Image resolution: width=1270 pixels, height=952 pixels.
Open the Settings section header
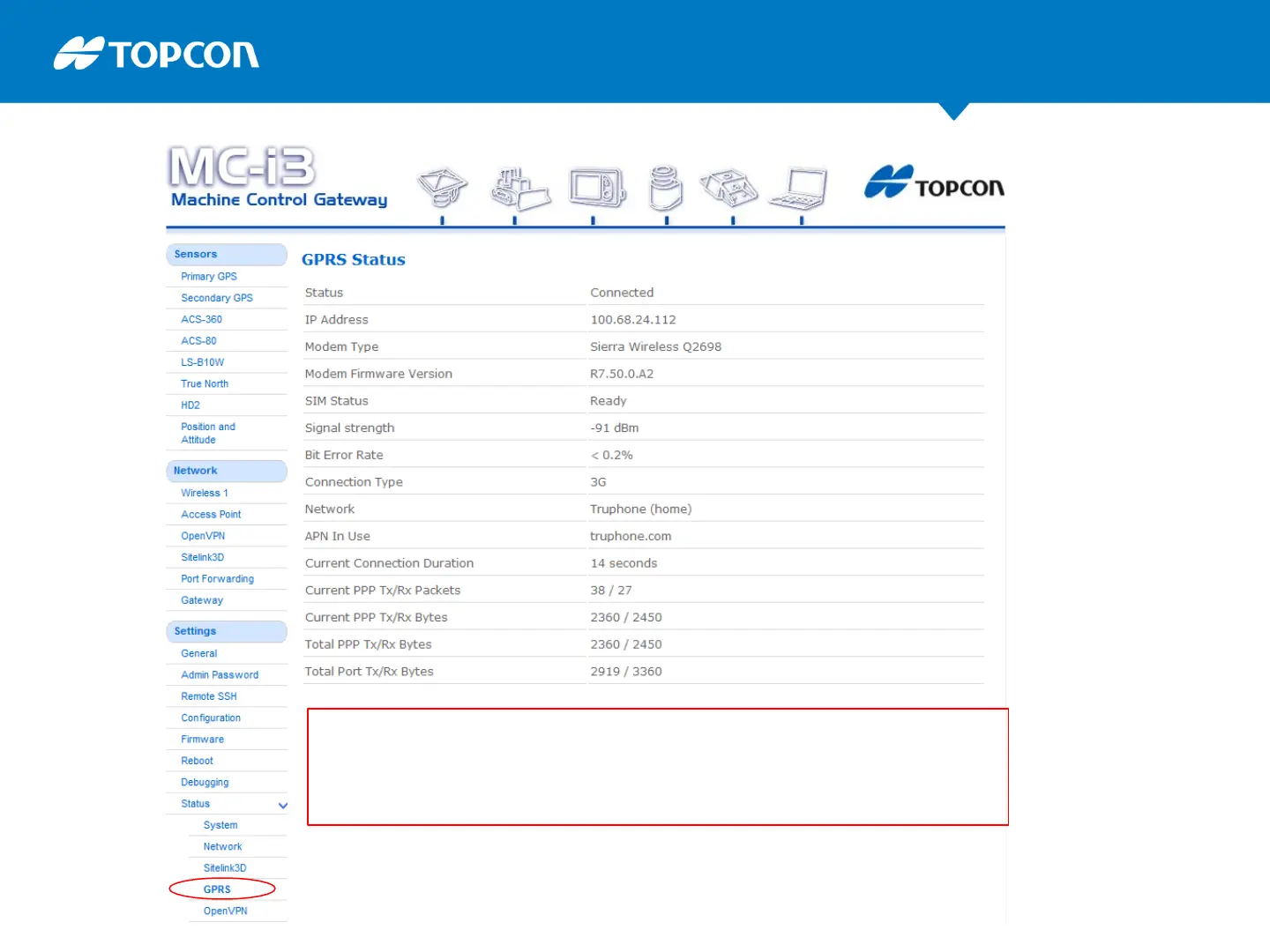[227, 631]
